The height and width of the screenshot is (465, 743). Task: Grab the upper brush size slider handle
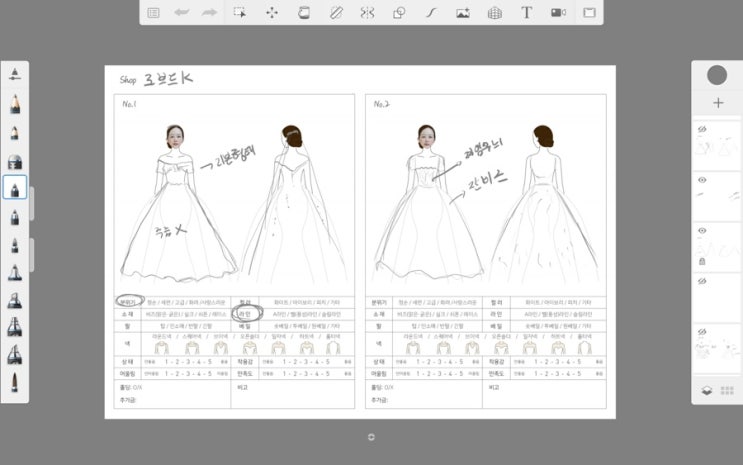click(x=32, y=203)
